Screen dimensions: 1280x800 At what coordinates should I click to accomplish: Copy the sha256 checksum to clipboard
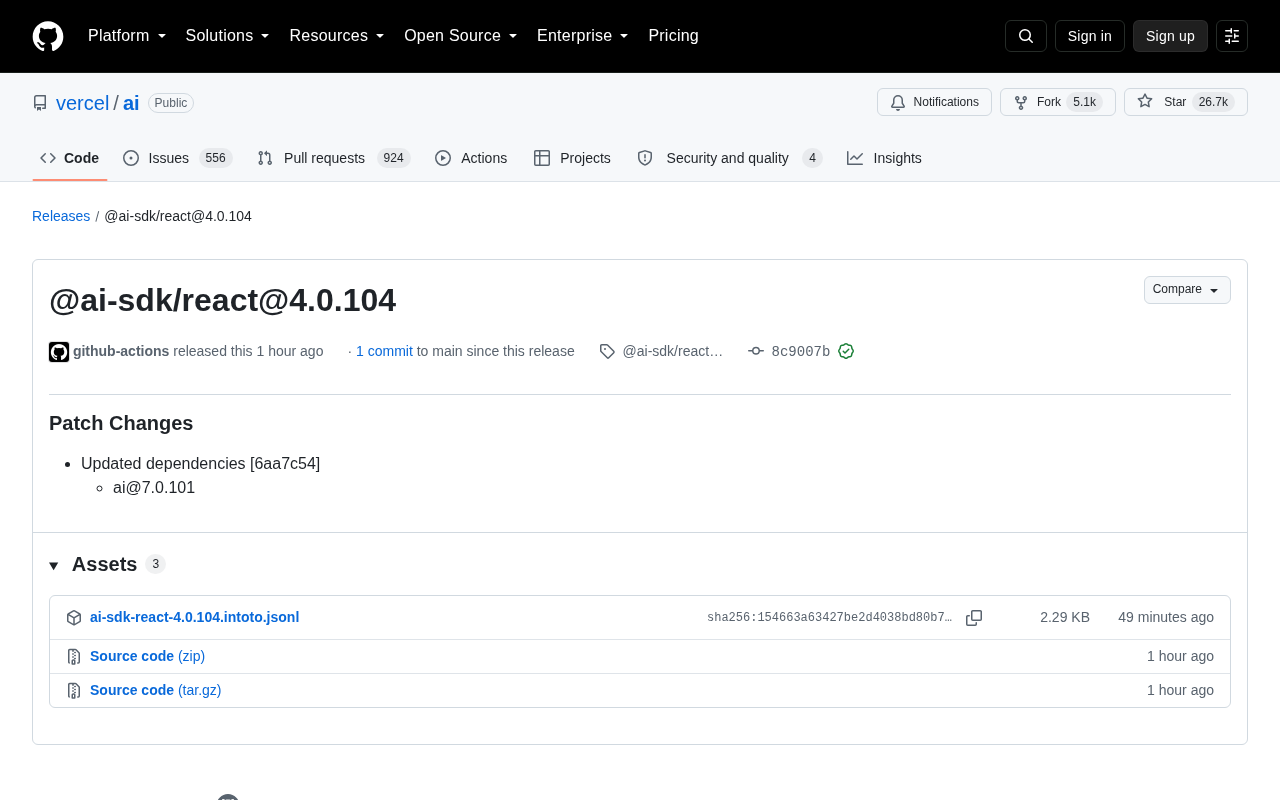974,618
